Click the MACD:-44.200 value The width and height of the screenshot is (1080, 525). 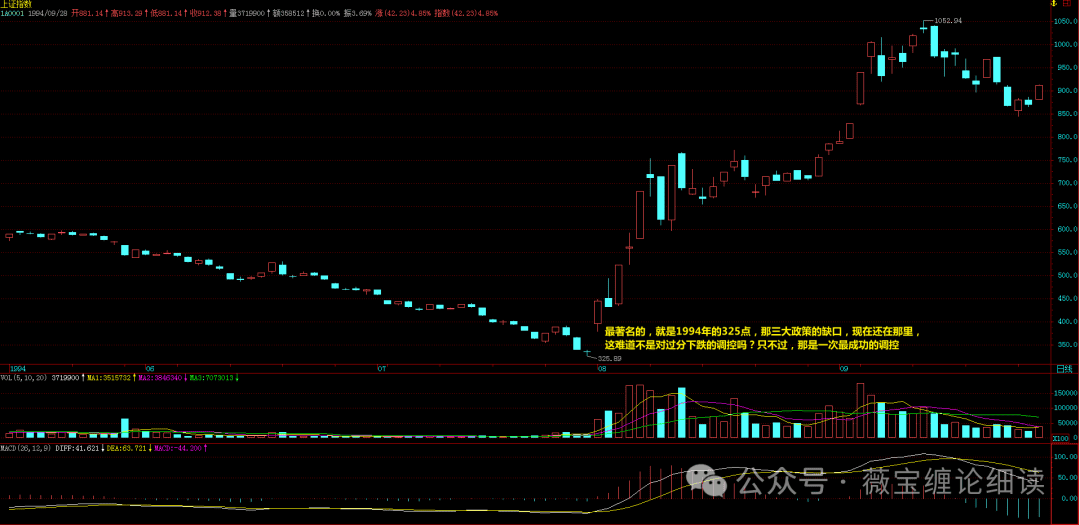point(177,448)
